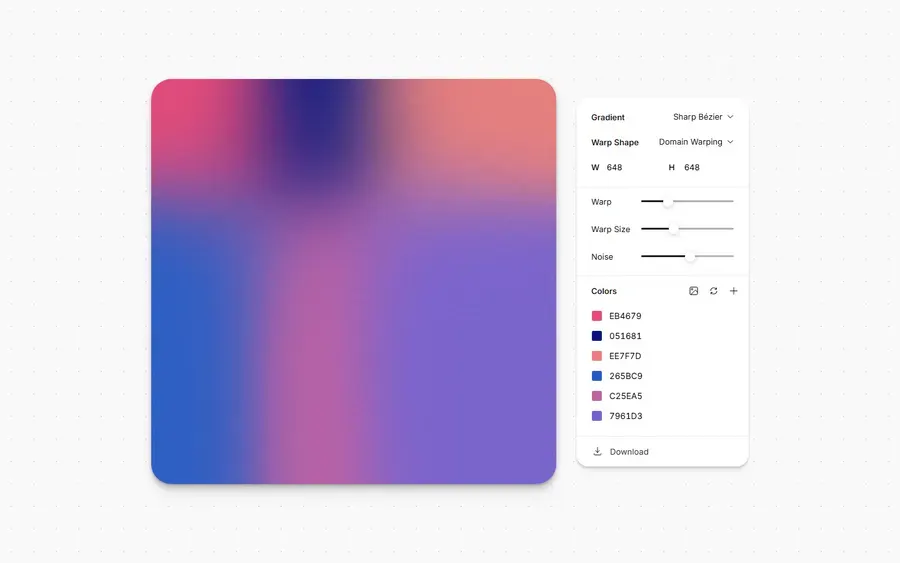Open the 051681 navy color swatch
The height and width of the screenshot is (563, 900).
click(x=597, y=336)
